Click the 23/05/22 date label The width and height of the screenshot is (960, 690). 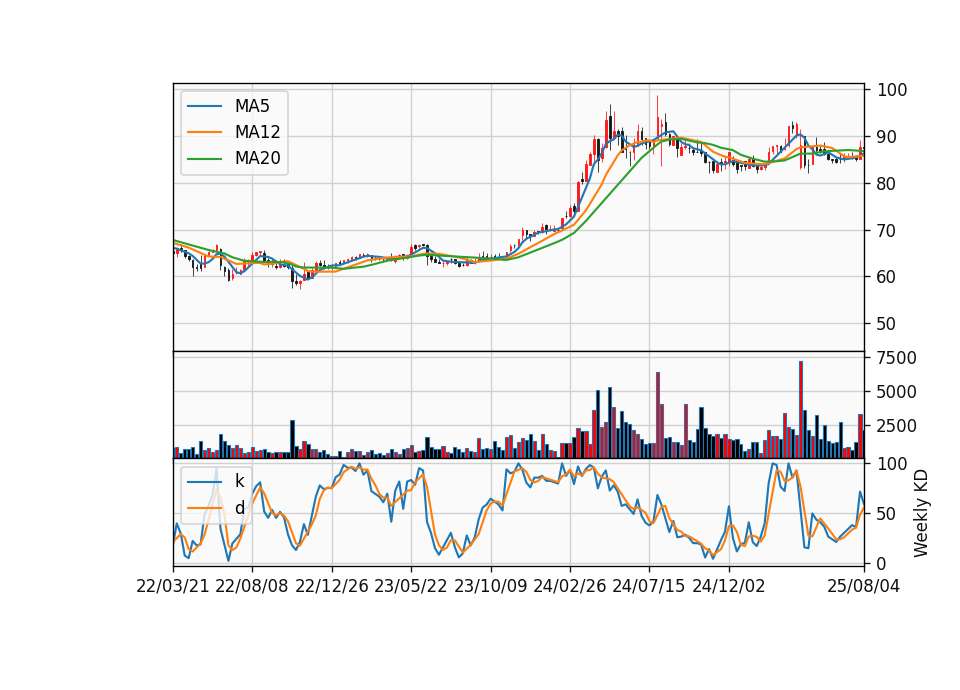pyautogui.click(x=411, y=586)
